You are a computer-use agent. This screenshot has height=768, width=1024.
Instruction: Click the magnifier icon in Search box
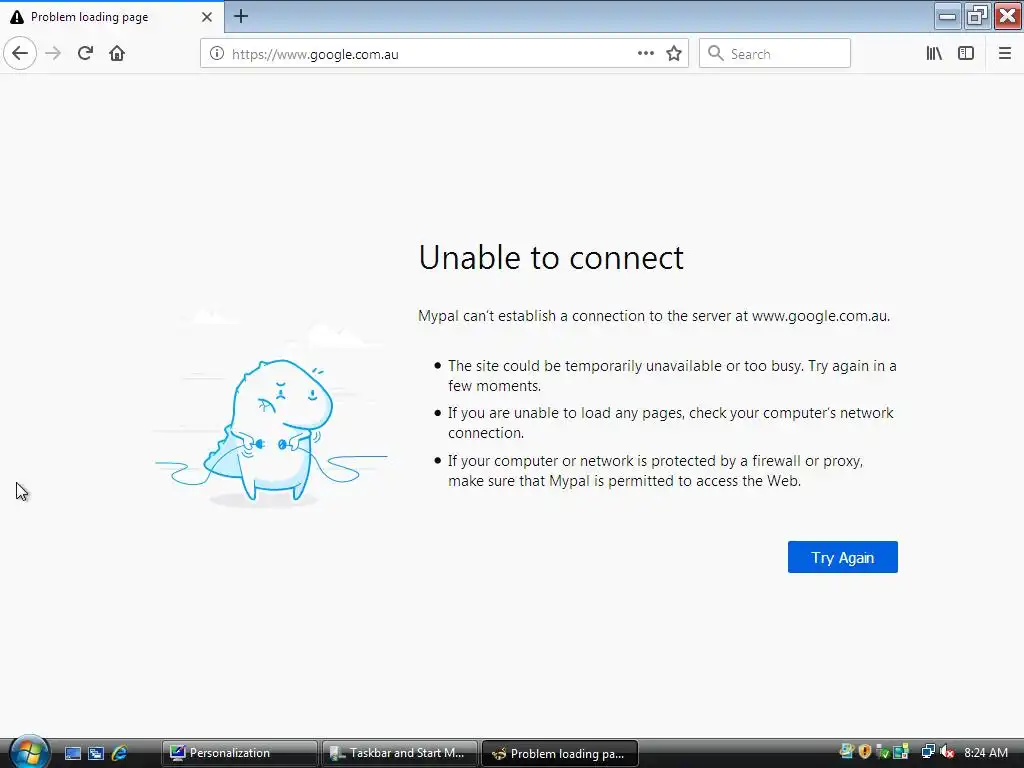(x=716, y=54)
